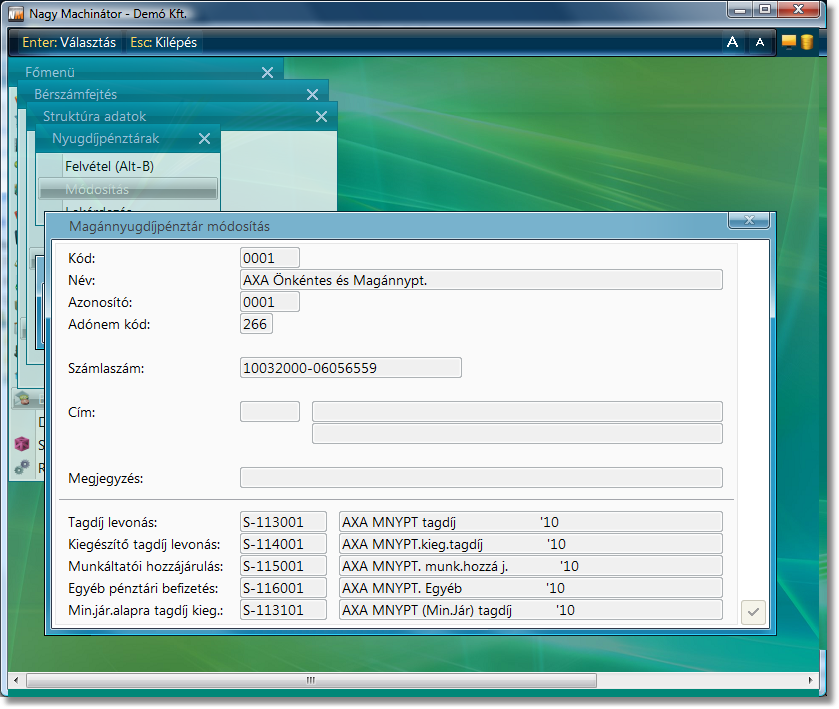Click the Számlaszám input field
The height and width of the screenshot is (709, 839).
[351, 368]
